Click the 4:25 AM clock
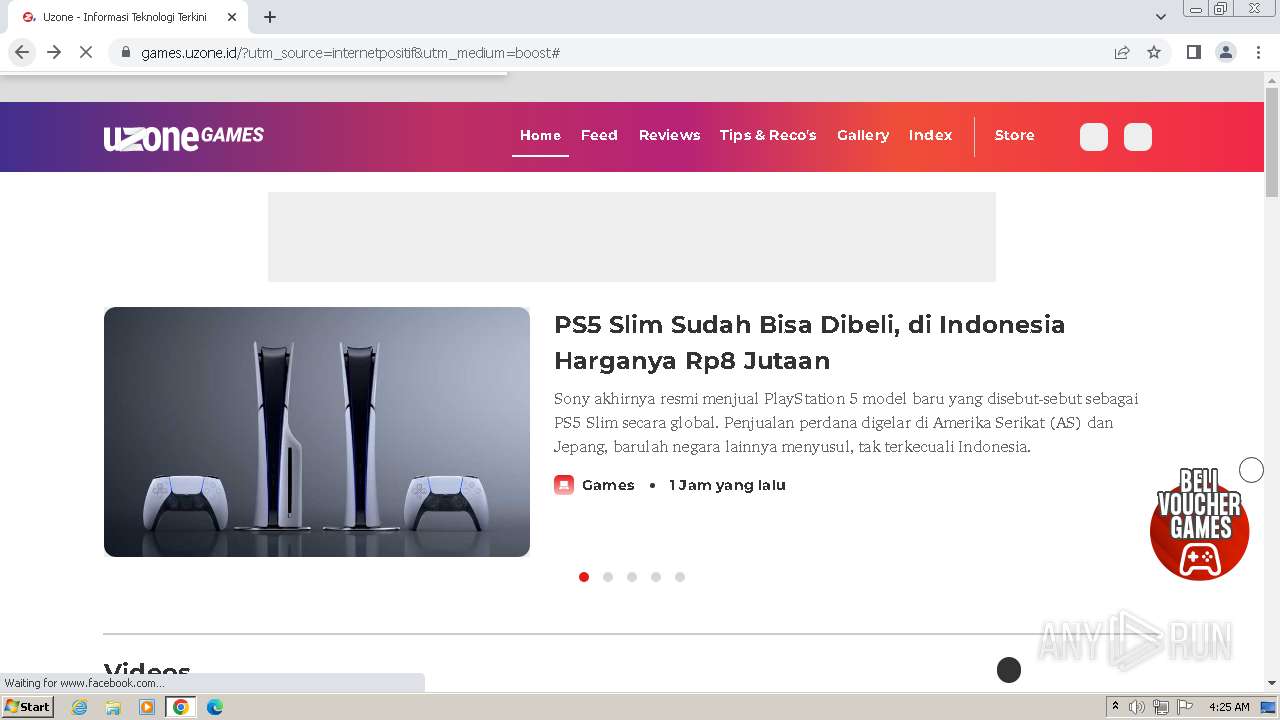The width and height of the screenshot is (1280, 720). click(x=1229, y=707)
